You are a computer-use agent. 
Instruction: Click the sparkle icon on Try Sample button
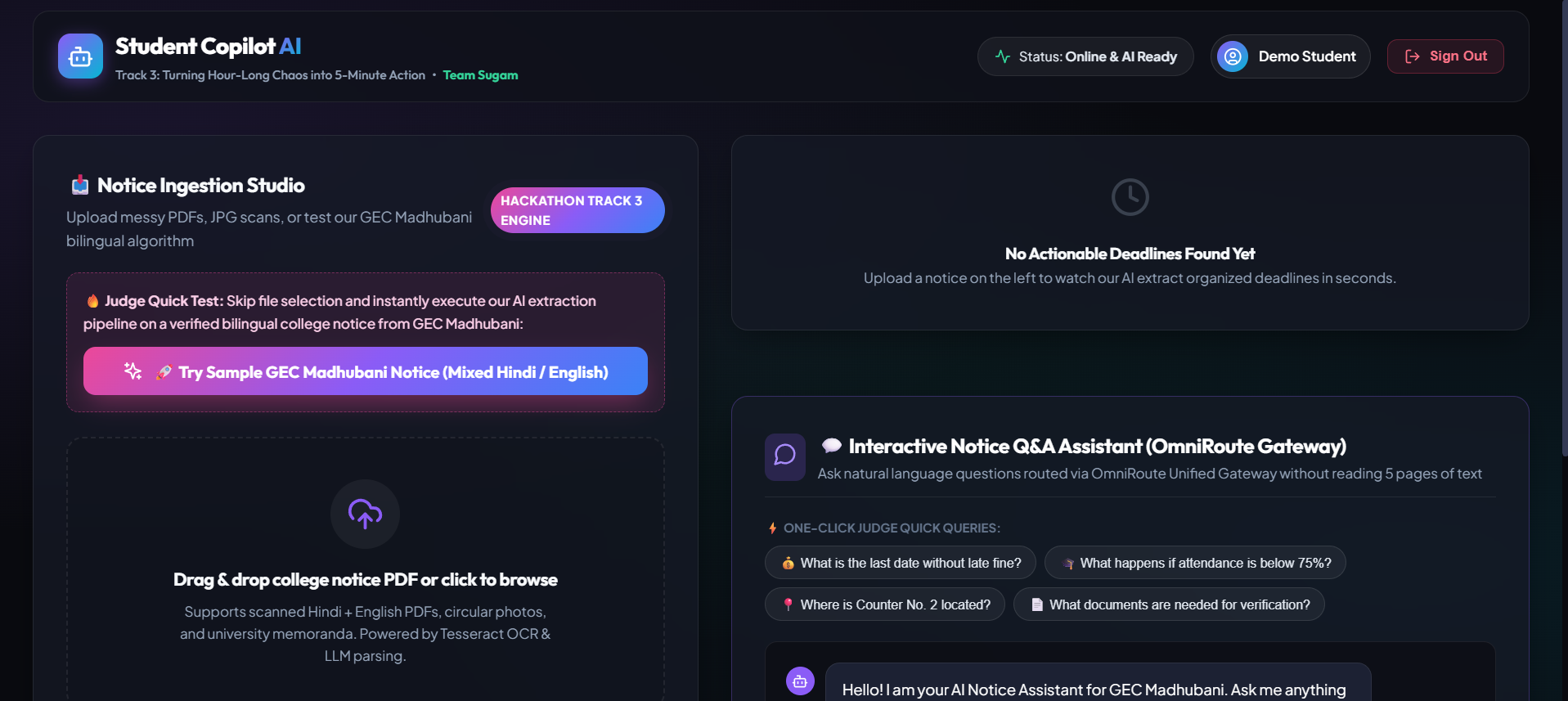coord(133,371)
